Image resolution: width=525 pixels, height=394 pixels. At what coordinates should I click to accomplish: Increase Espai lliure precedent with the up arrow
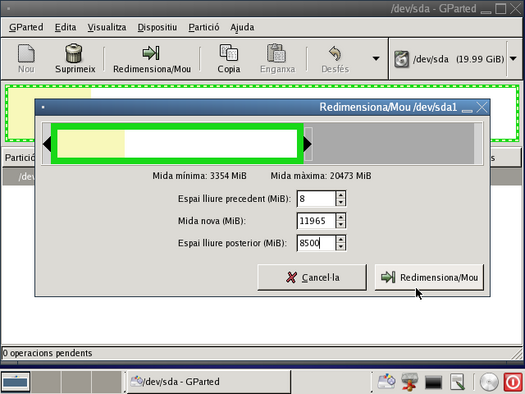click(341, 195)
